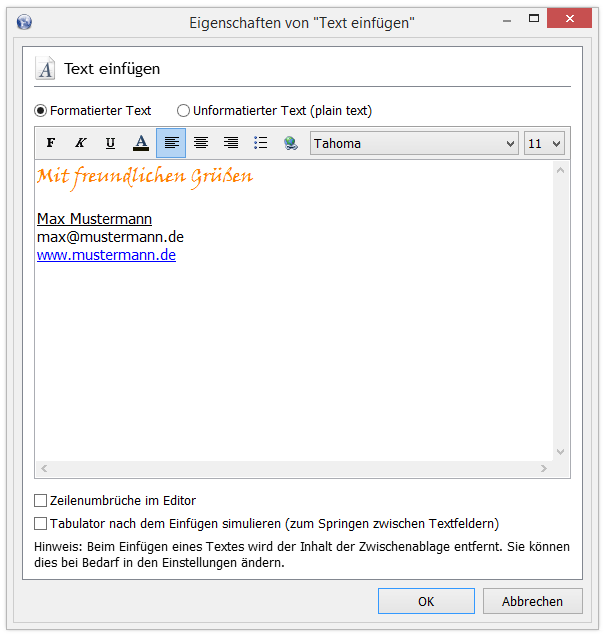606x638 pixels.
Task: Click the Text einfügen document icon
Action: [45, 68]
